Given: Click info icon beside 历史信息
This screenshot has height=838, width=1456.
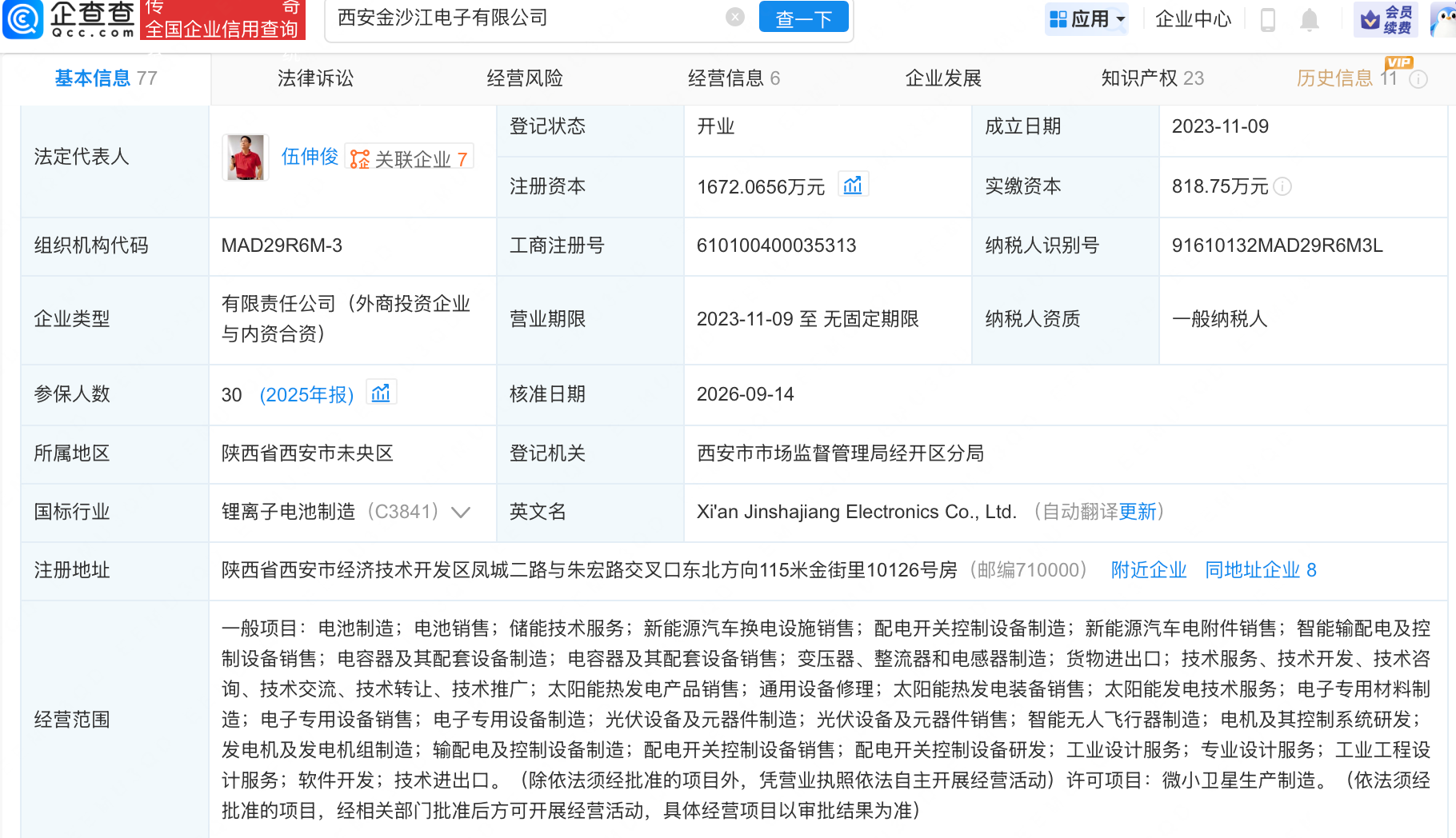Looking at the screenshot, I should (1418, 79).
